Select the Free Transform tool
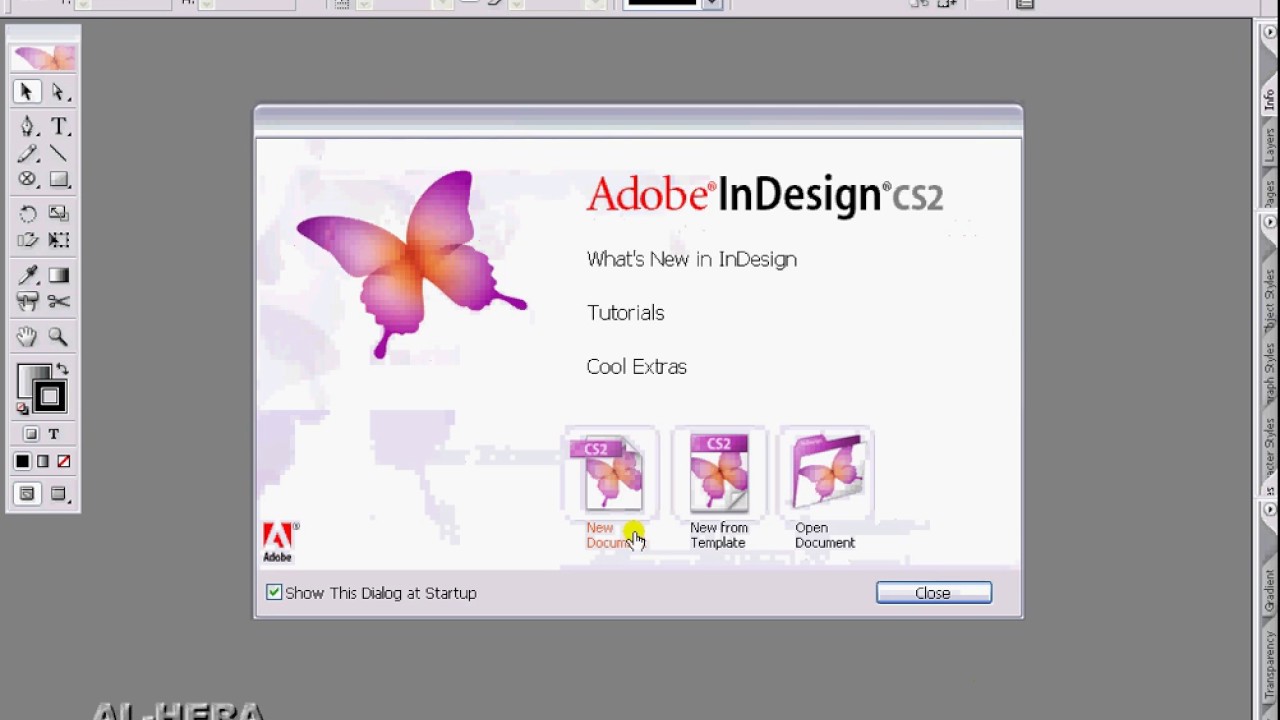This screenshot has width=1280, height=720. pos(58,240)
